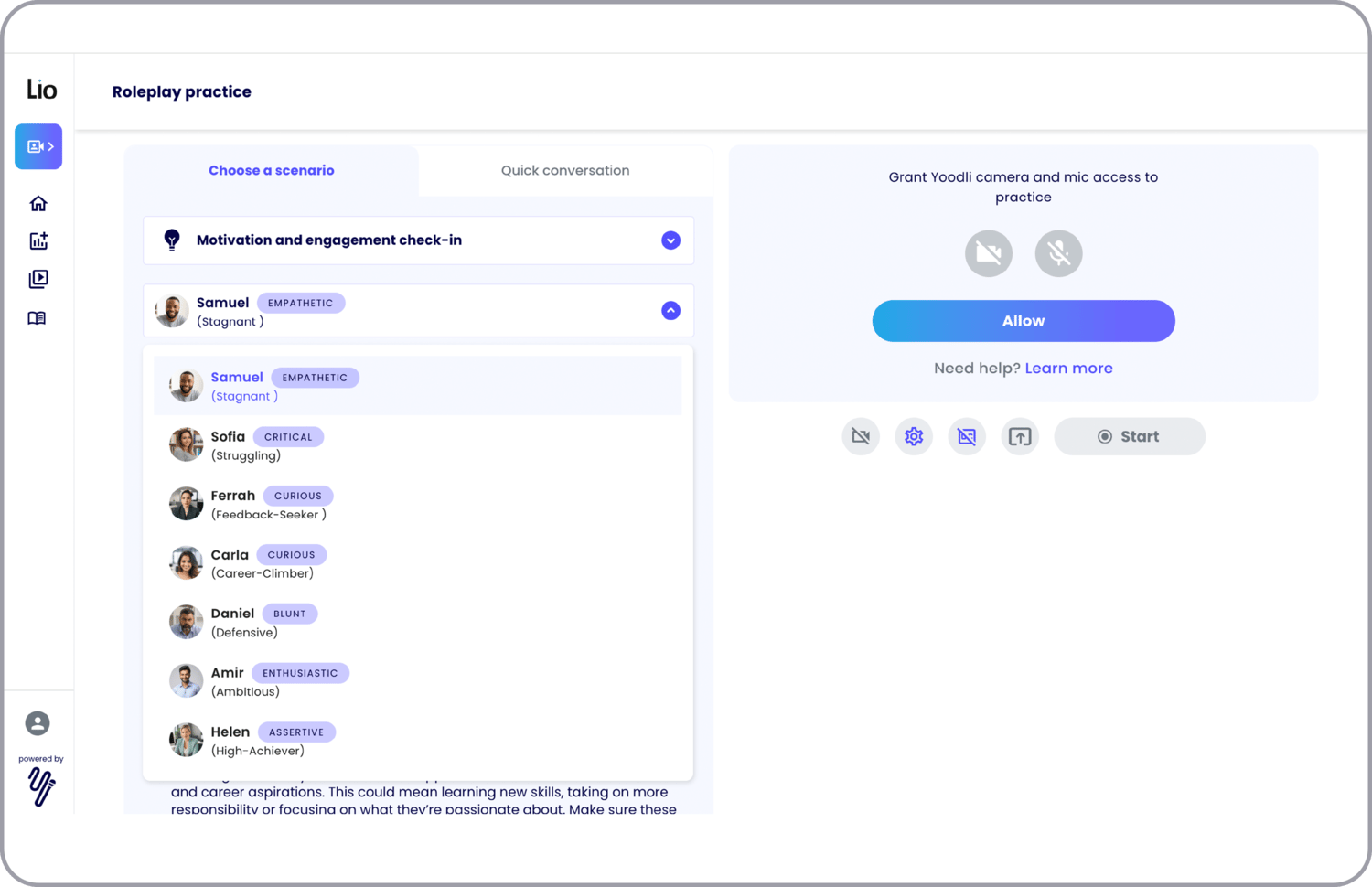Click the account profile icon above powered by
This screenshot has height=887, width=1372.
tap(38, 723)
